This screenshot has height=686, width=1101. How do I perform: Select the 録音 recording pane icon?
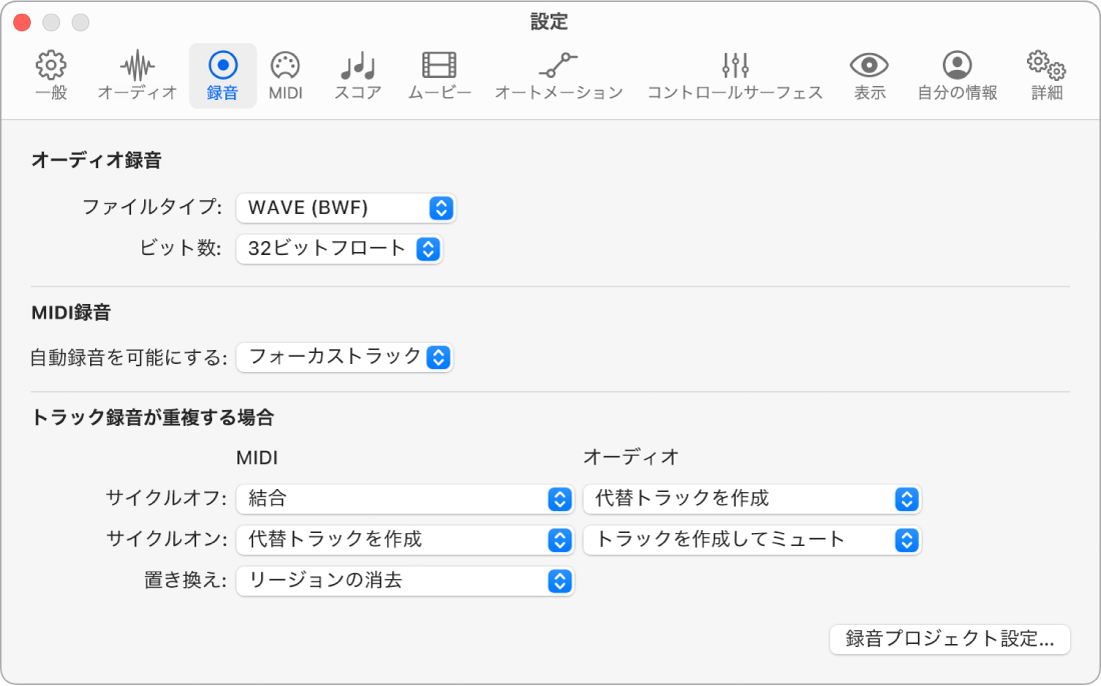pos(223,76)
